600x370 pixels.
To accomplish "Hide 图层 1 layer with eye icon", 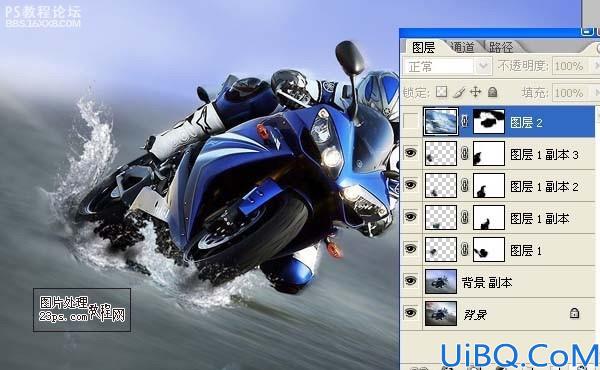I will coord(411,249).
